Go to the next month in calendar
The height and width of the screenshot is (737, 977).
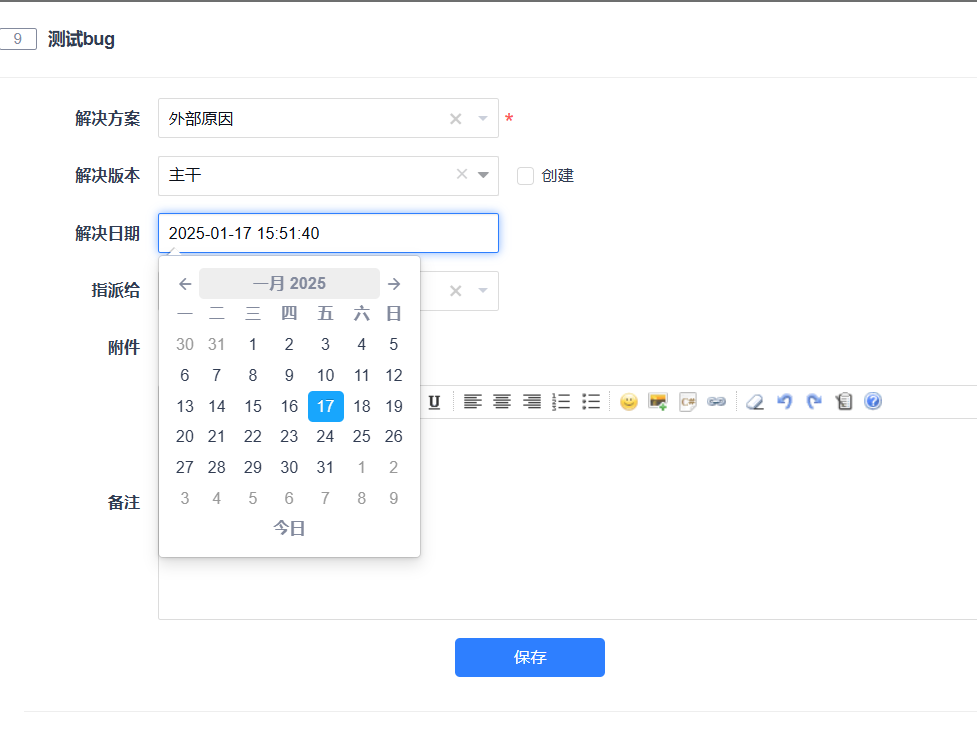(x=394, y=284)
